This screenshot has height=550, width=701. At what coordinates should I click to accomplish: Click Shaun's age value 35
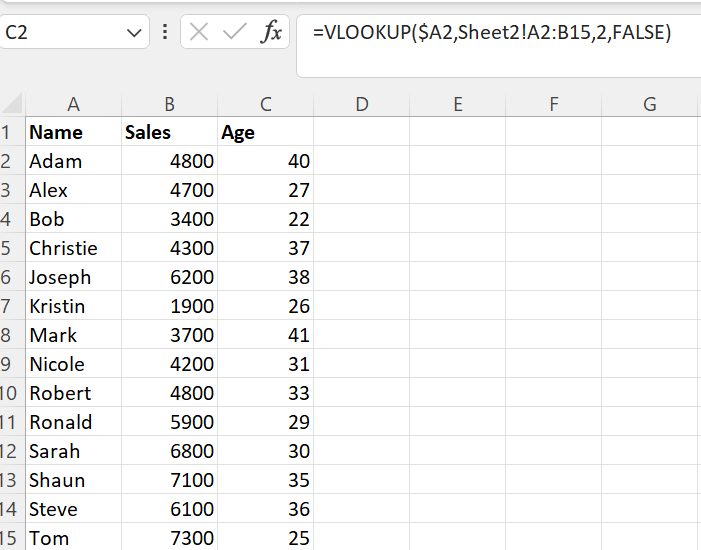(x=266, y=479)
